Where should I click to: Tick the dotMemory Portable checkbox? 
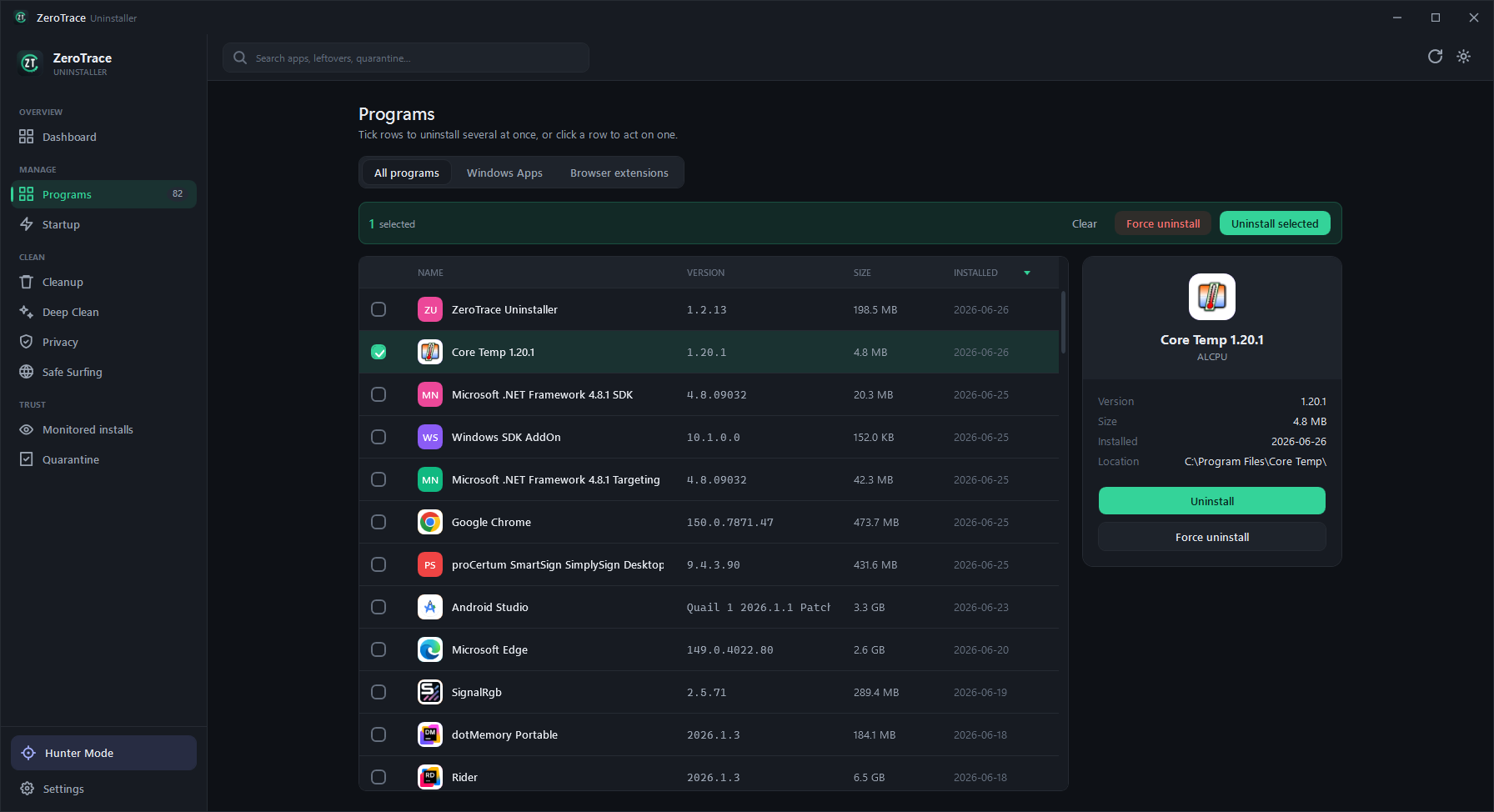(379, 734)
